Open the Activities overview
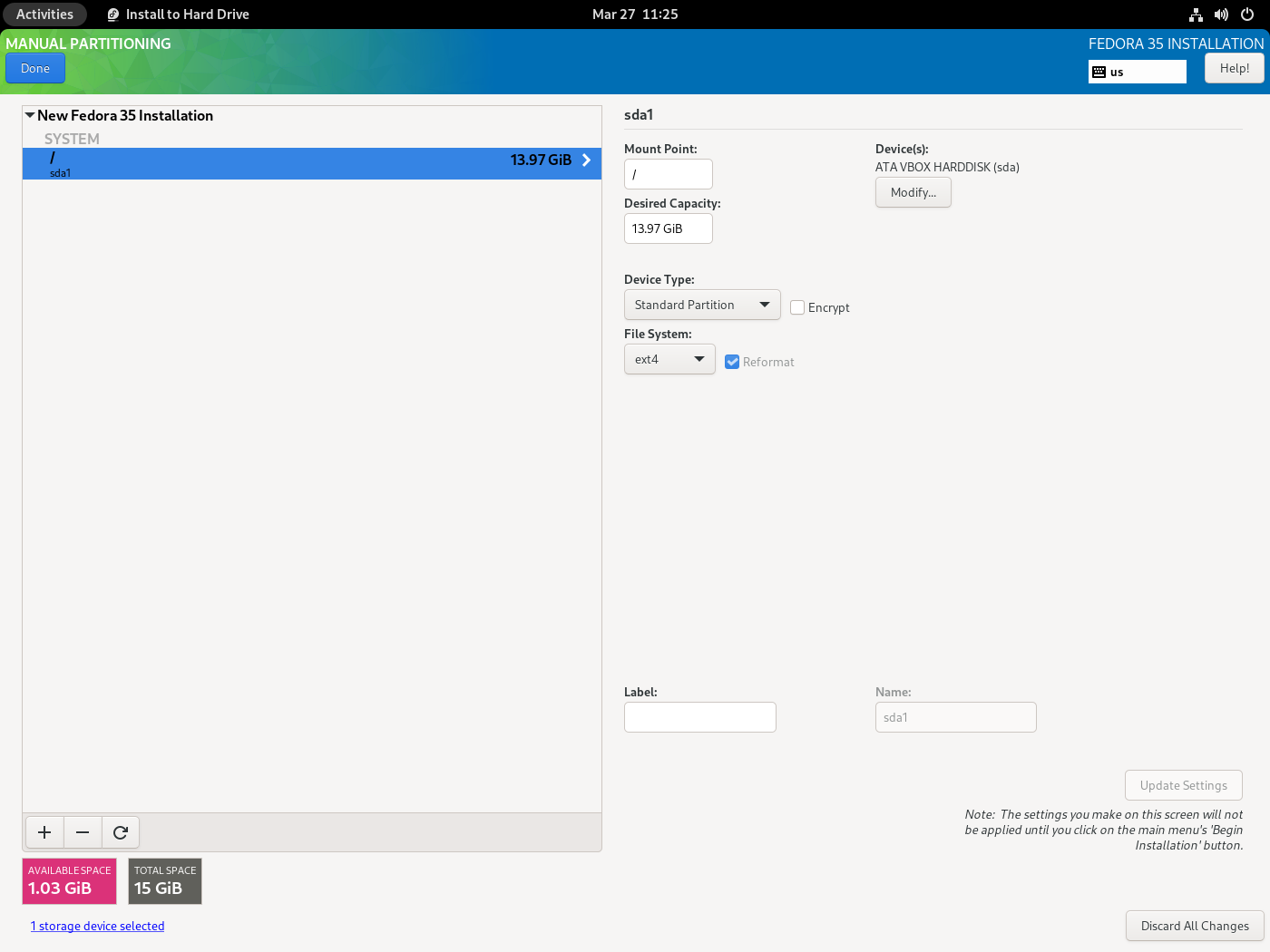The image size is (1270, 952). (44, 15)
